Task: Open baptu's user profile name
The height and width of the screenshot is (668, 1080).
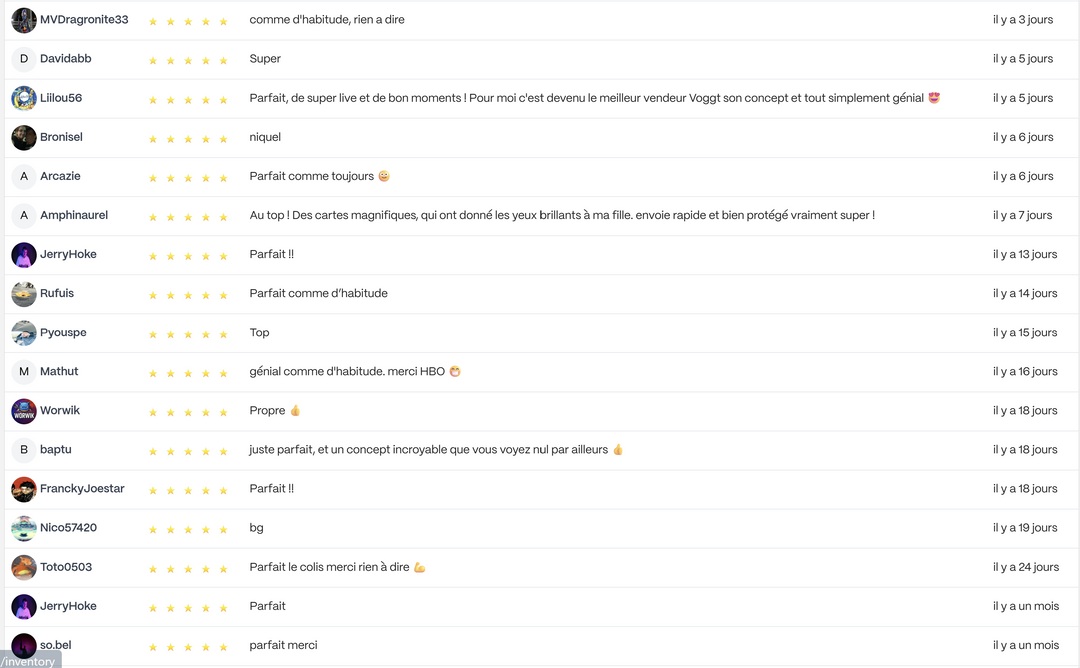Action: (x=56, y=450)
